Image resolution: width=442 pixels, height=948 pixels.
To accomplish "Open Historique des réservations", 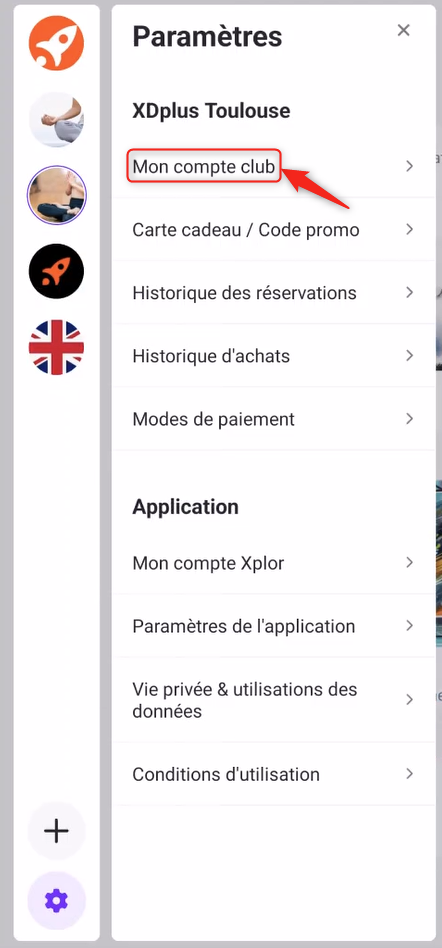I will click(273, 293).
